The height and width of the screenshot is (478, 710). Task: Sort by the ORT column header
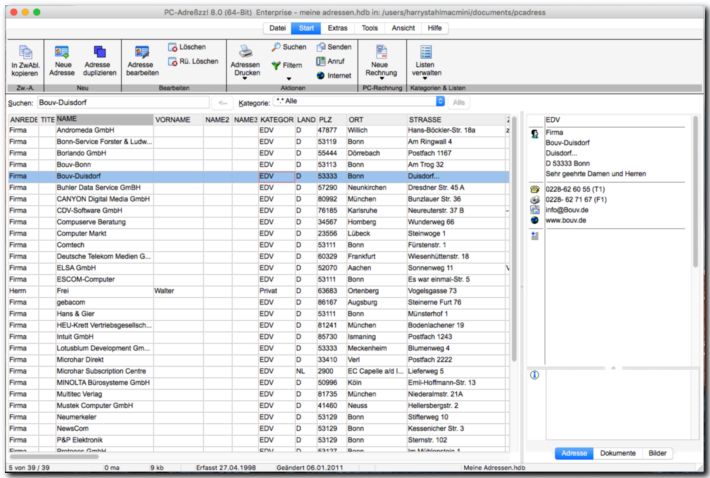pyautogui.click(x=376, y=120)
